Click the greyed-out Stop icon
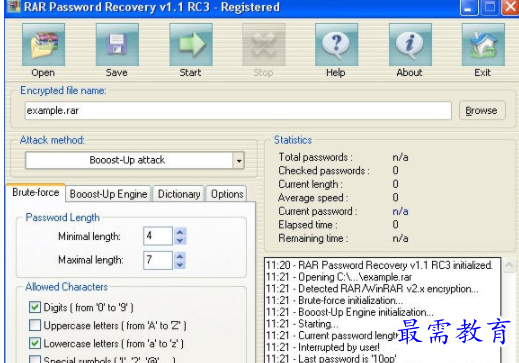Image resolution: width=519 pixels, height=363 pixels. pos(264,45)
